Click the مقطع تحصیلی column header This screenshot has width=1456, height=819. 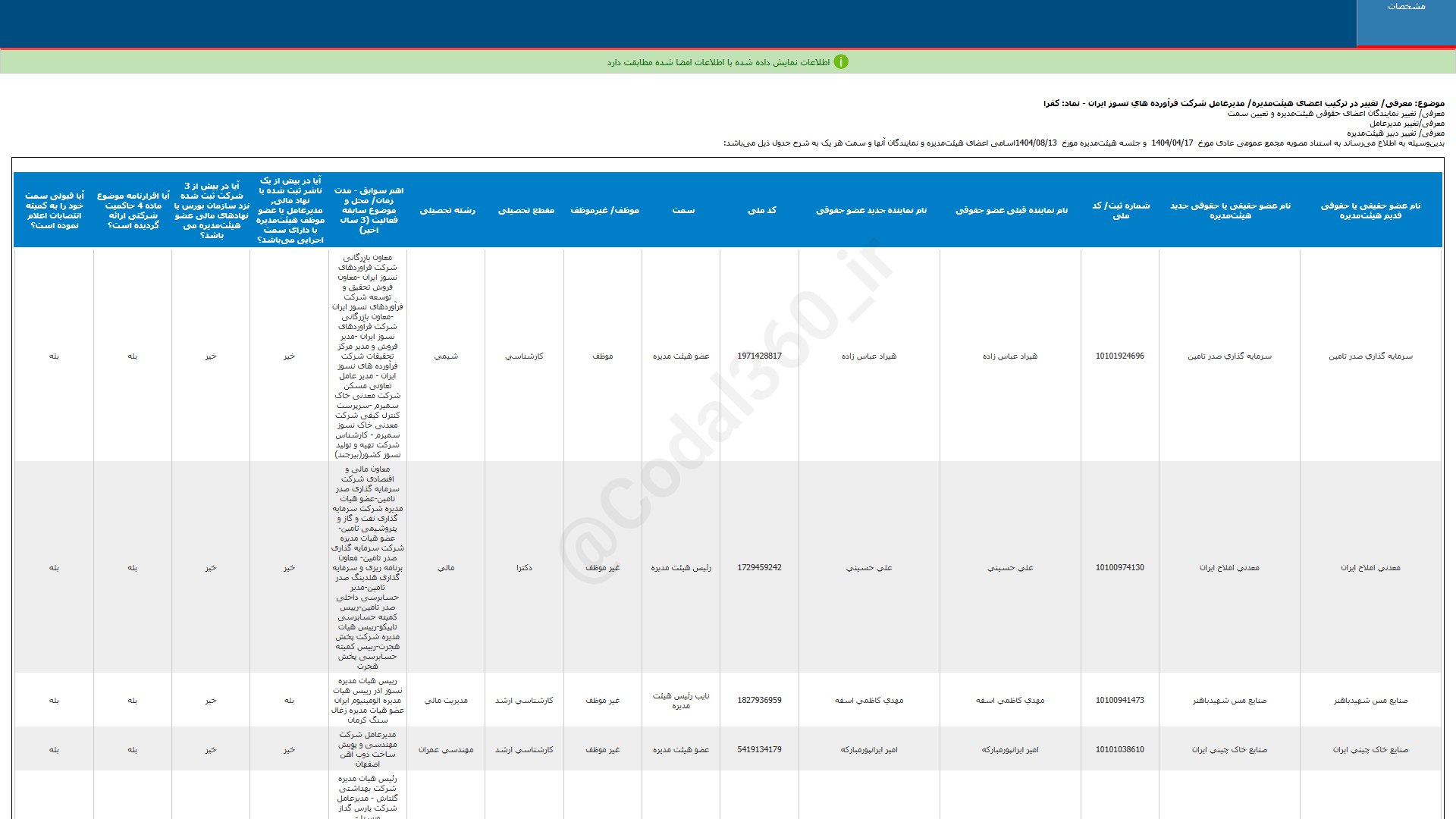click(526, 210)
